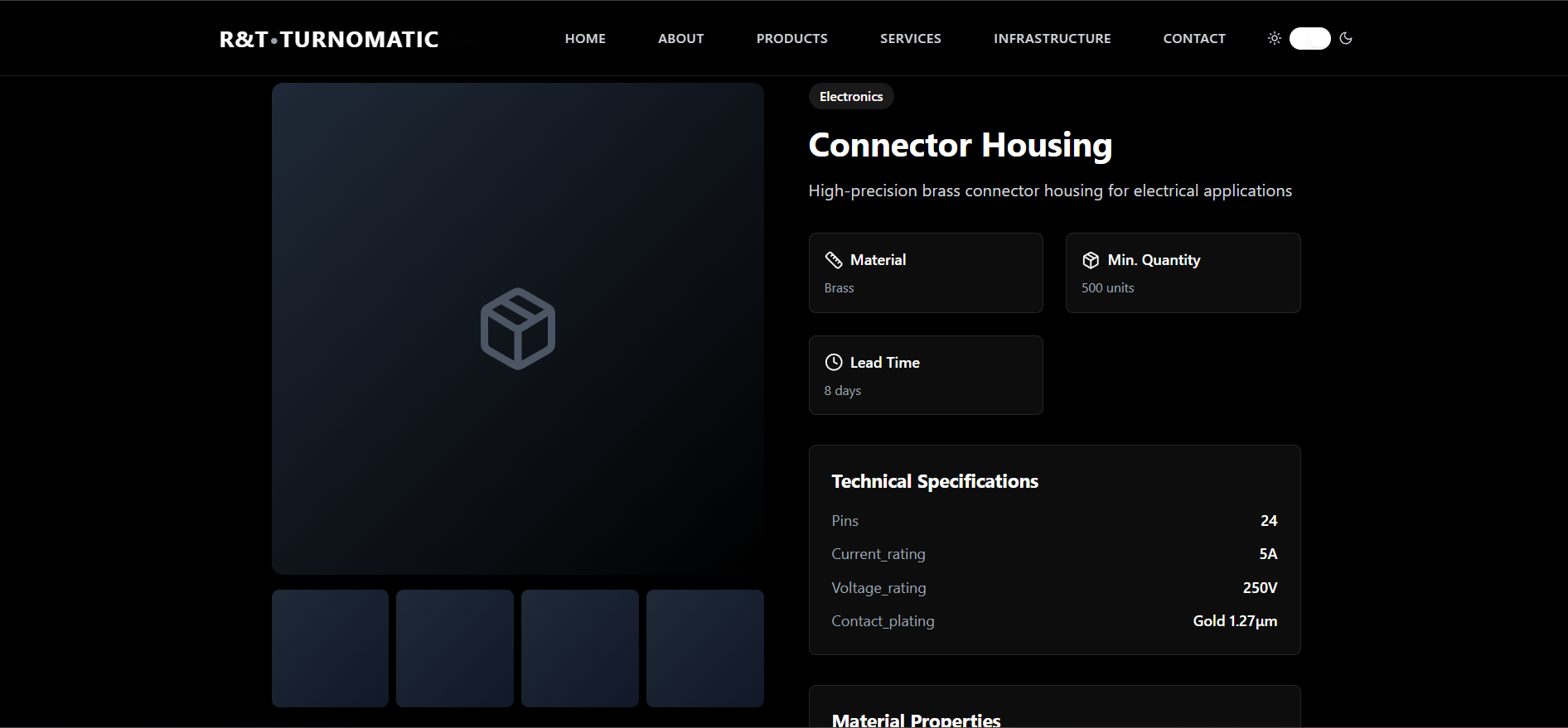This screenshot has height=728, width=1568.
Task: Click the sun light-mode icon
Action: 1275,38
